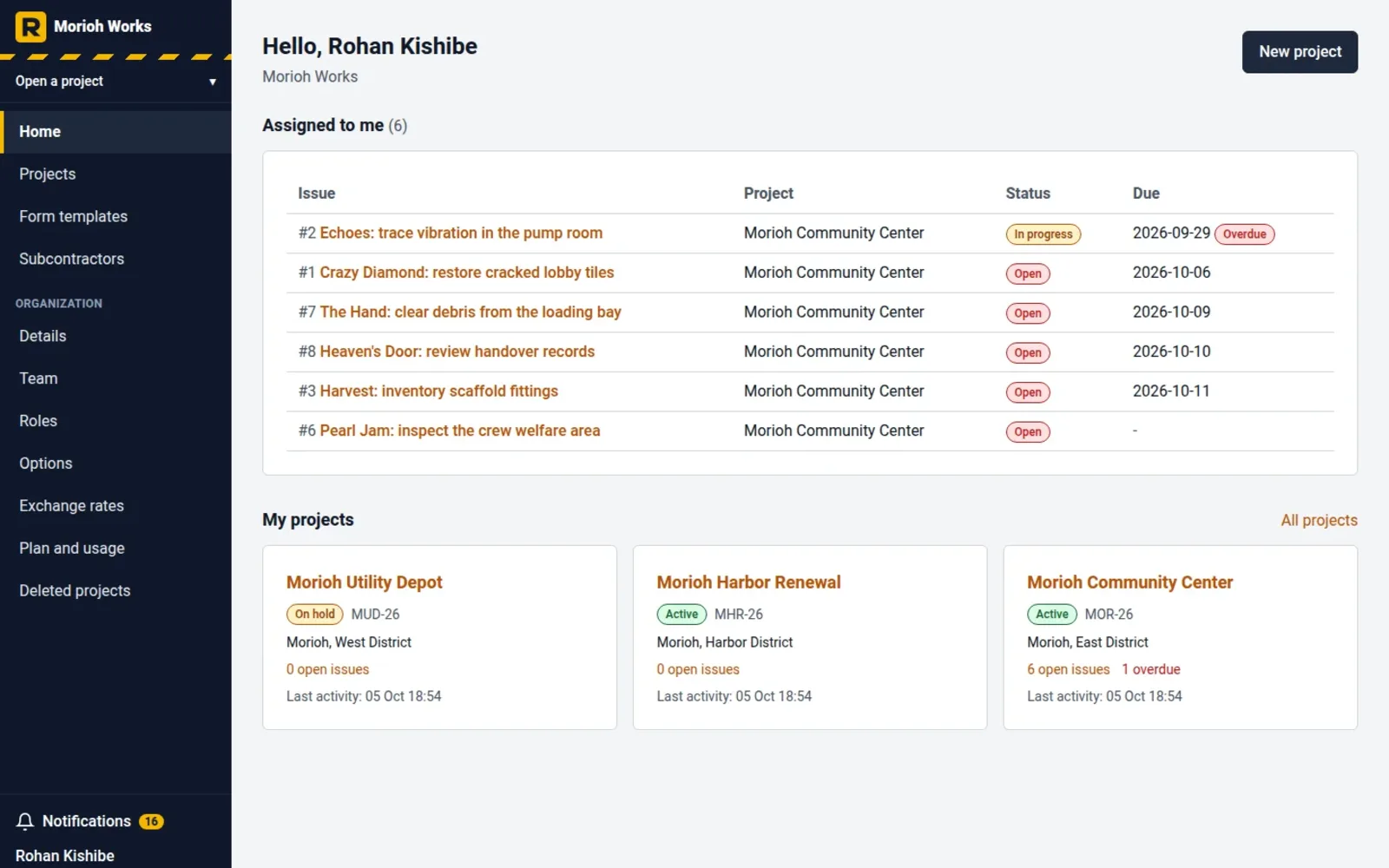
Task: Click the Notifications label in sidebar
Action: (x=87, y=821)
